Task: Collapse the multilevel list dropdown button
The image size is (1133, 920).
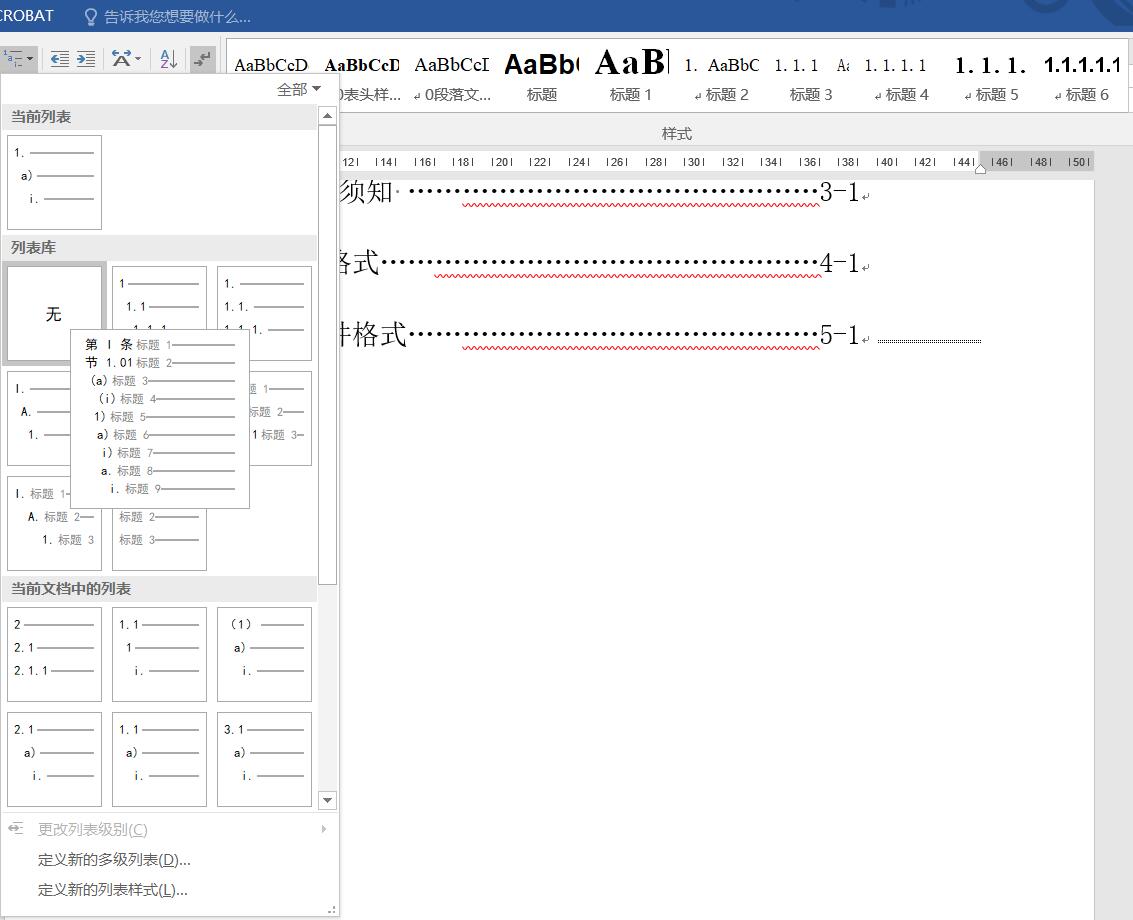Action: click(x=19, y=59)
